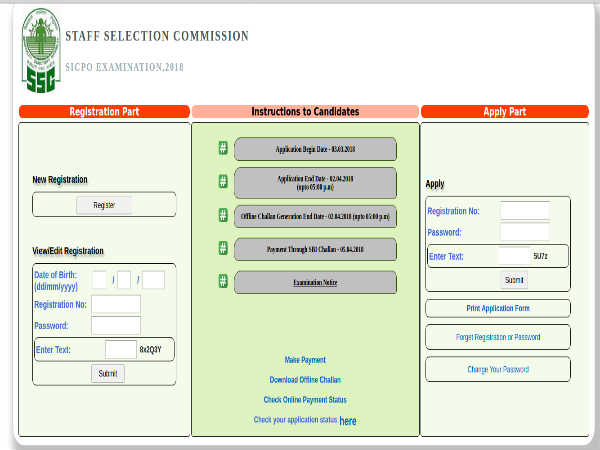Image resolution: width=600 pixels, height=450 pixels.
Task: Focus the Date of Birth month field
Action: point(124,280)
